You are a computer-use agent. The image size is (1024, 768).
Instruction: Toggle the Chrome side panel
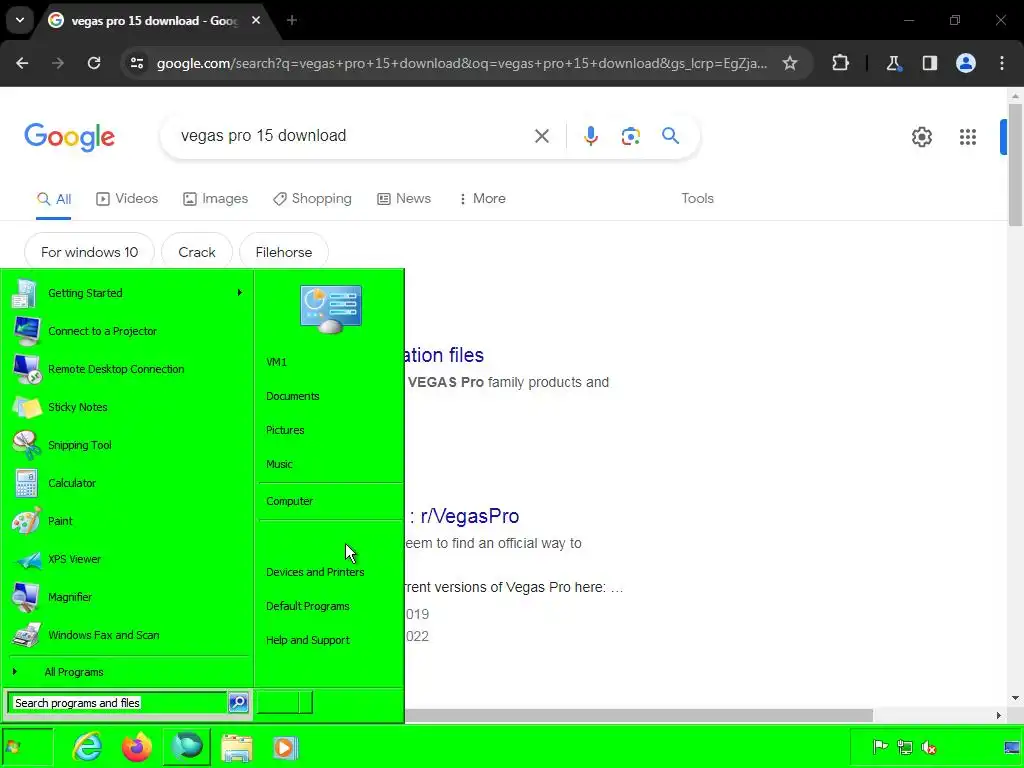[929, 63]
